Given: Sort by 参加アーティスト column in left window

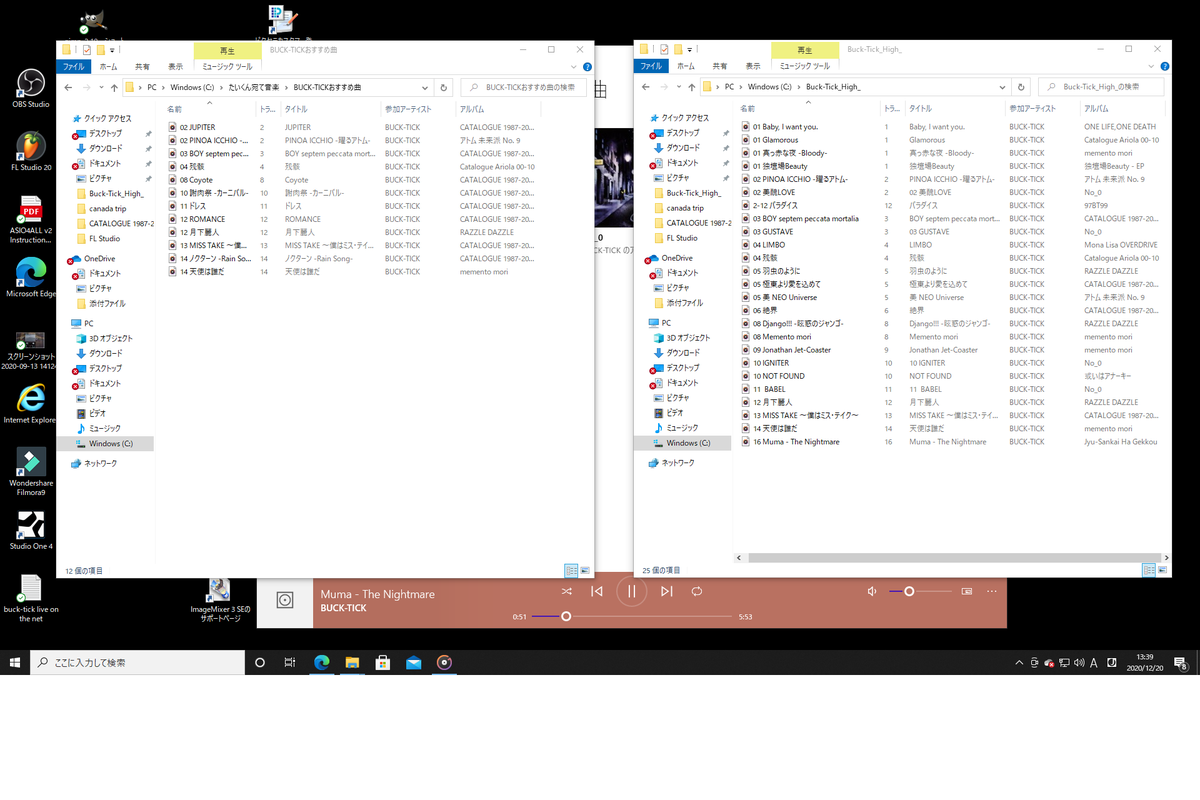Looking at the screenshot, I should 418,108.
